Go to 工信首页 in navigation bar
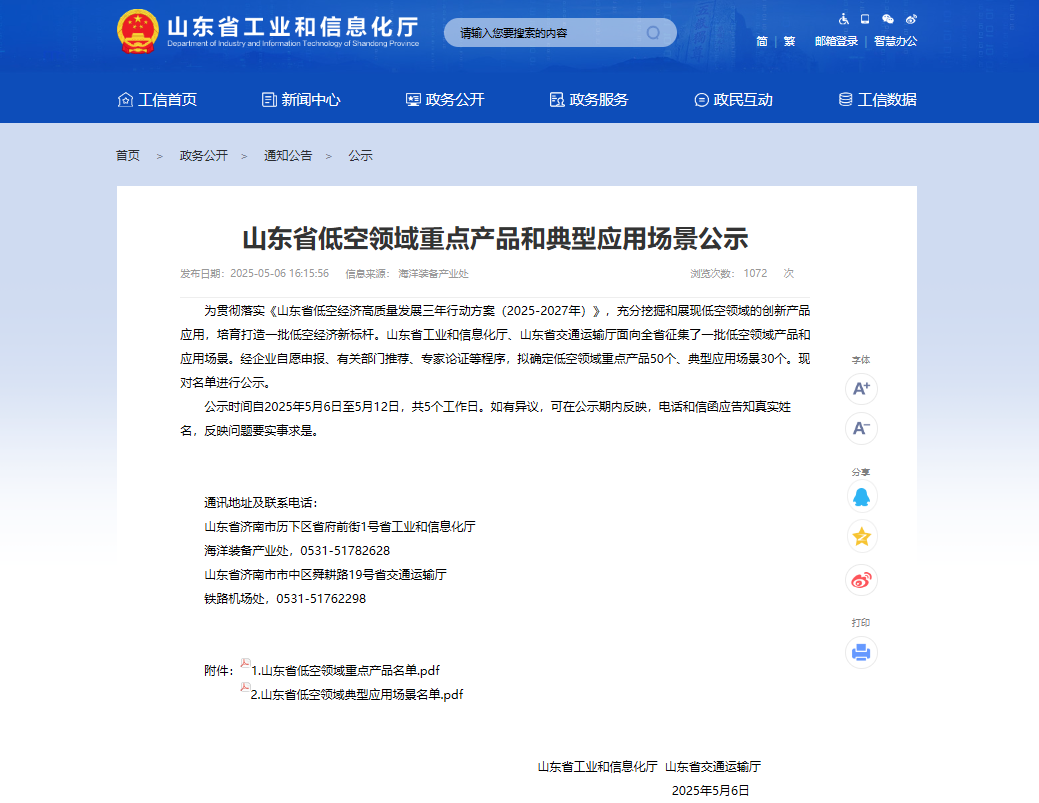The image size is (1039, 803). click(157, 99)
